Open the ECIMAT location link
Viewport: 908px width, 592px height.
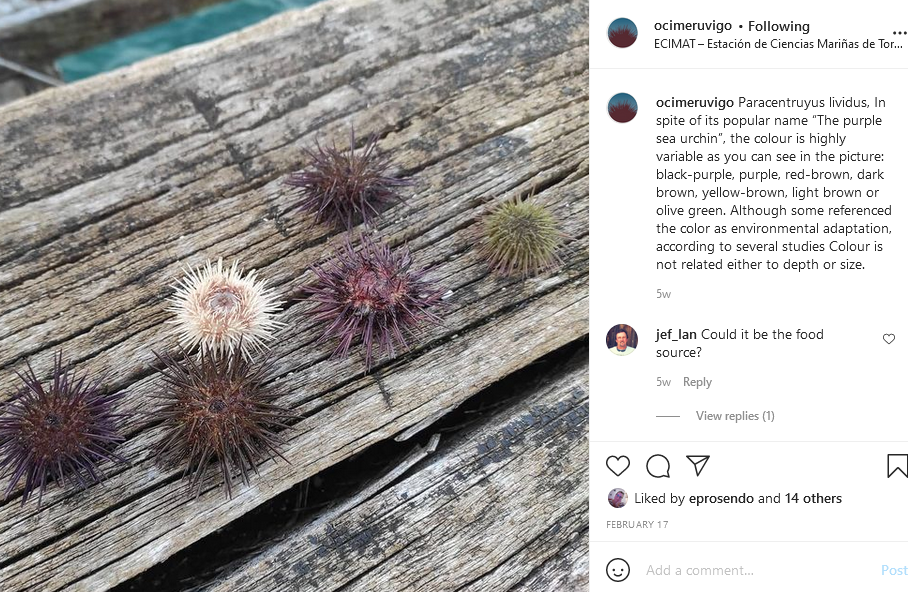[x=778, y=44]
